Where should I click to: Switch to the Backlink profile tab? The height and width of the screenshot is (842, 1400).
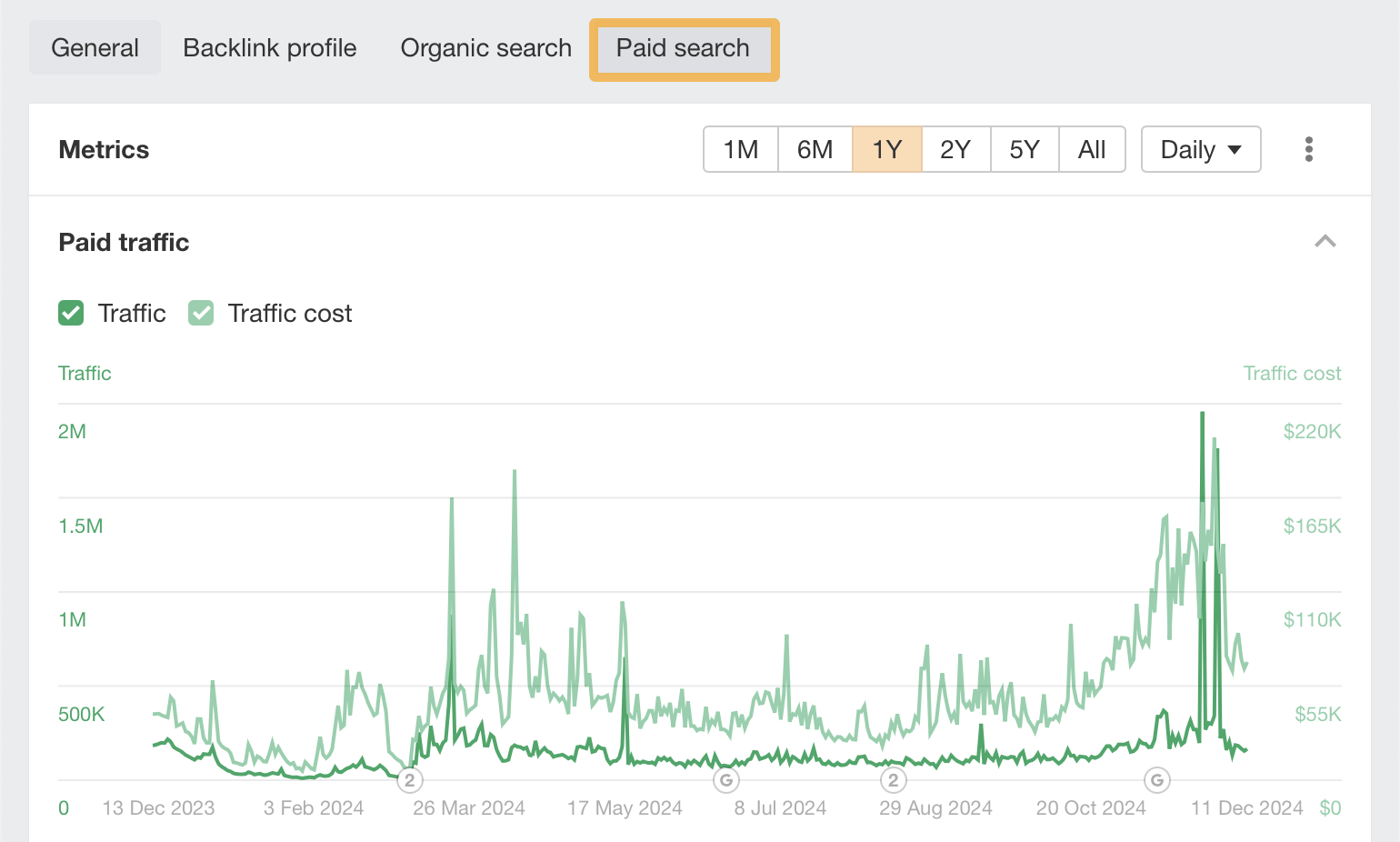click(269, 48)
